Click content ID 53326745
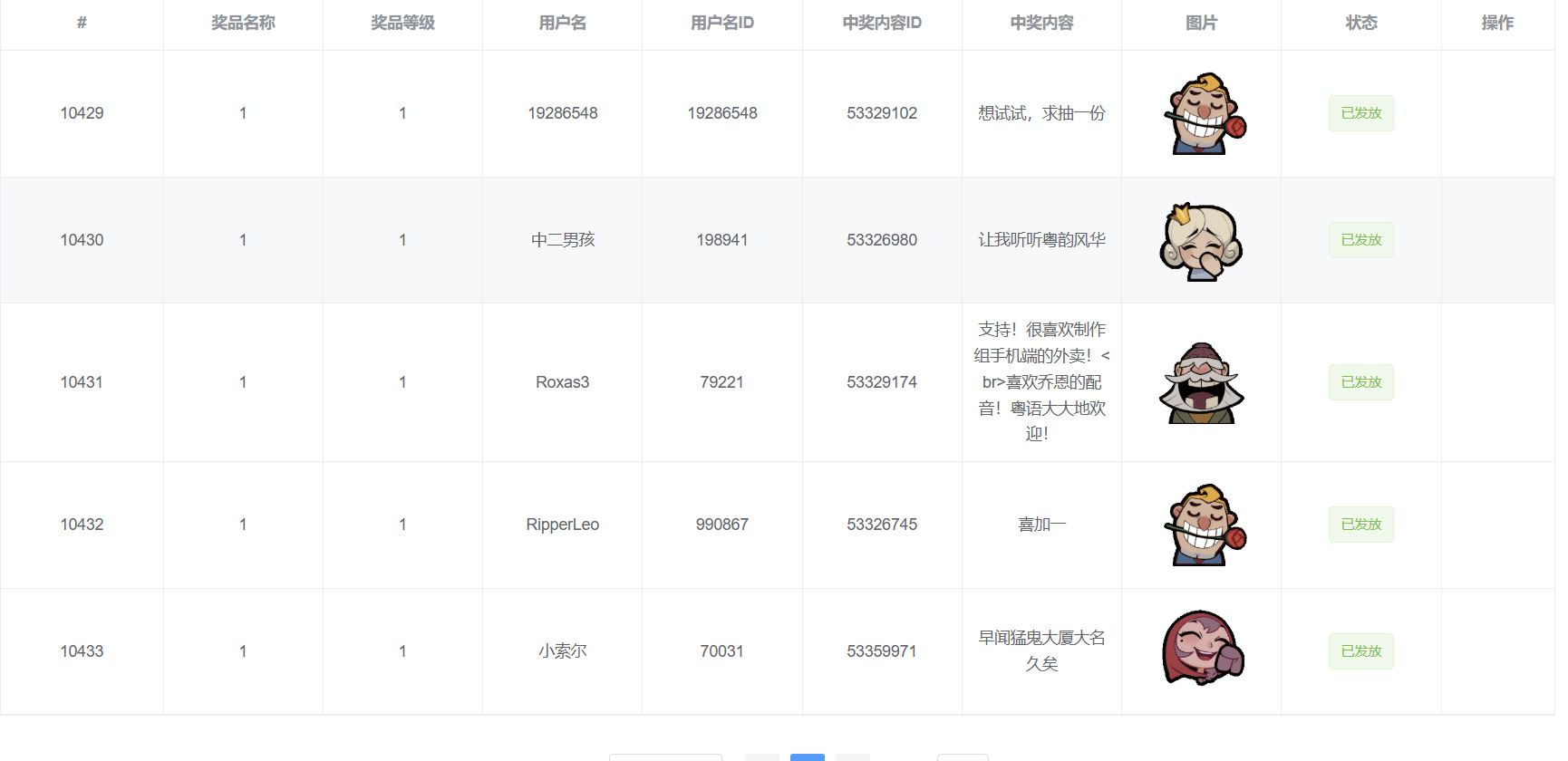The height and width of the screenshot is (761, 1568). [882, 525]
